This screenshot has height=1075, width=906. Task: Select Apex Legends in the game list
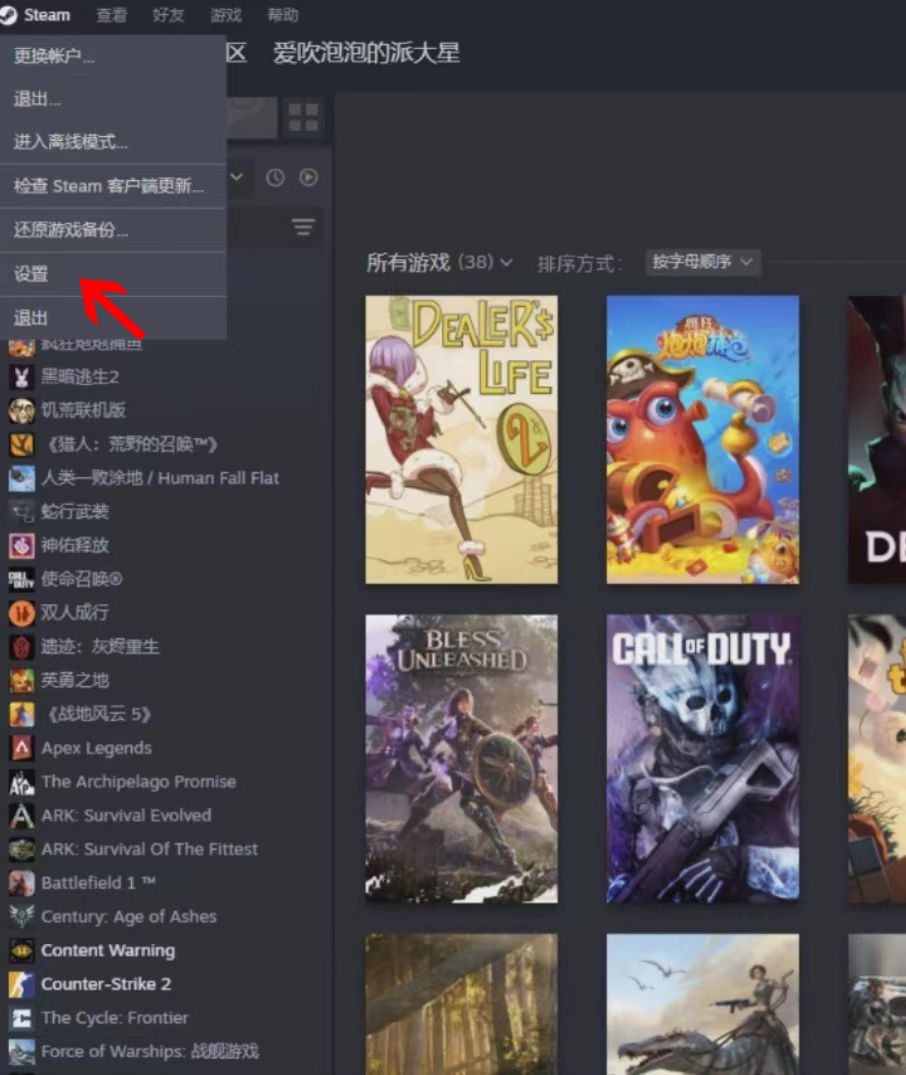(96, 748)
